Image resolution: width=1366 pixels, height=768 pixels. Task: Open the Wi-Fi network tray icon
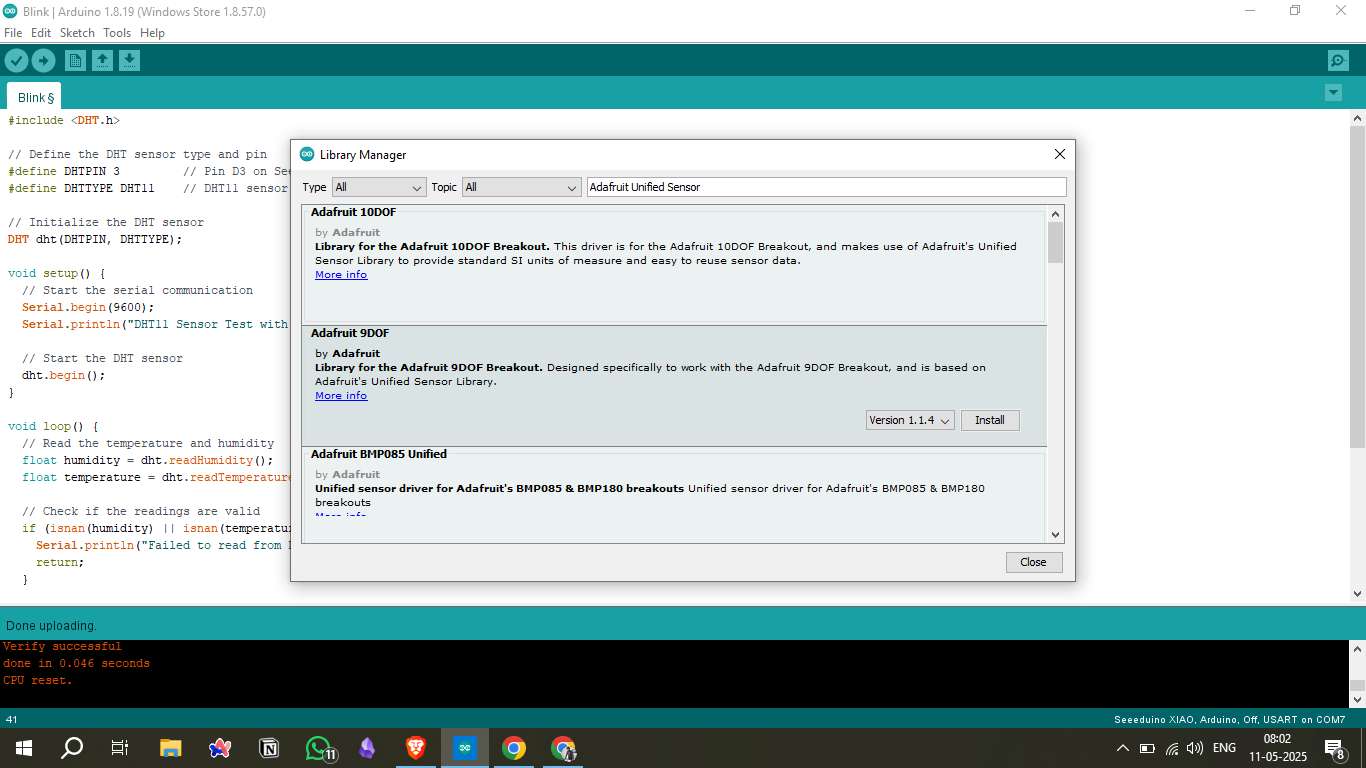(x=1171, y=748)
